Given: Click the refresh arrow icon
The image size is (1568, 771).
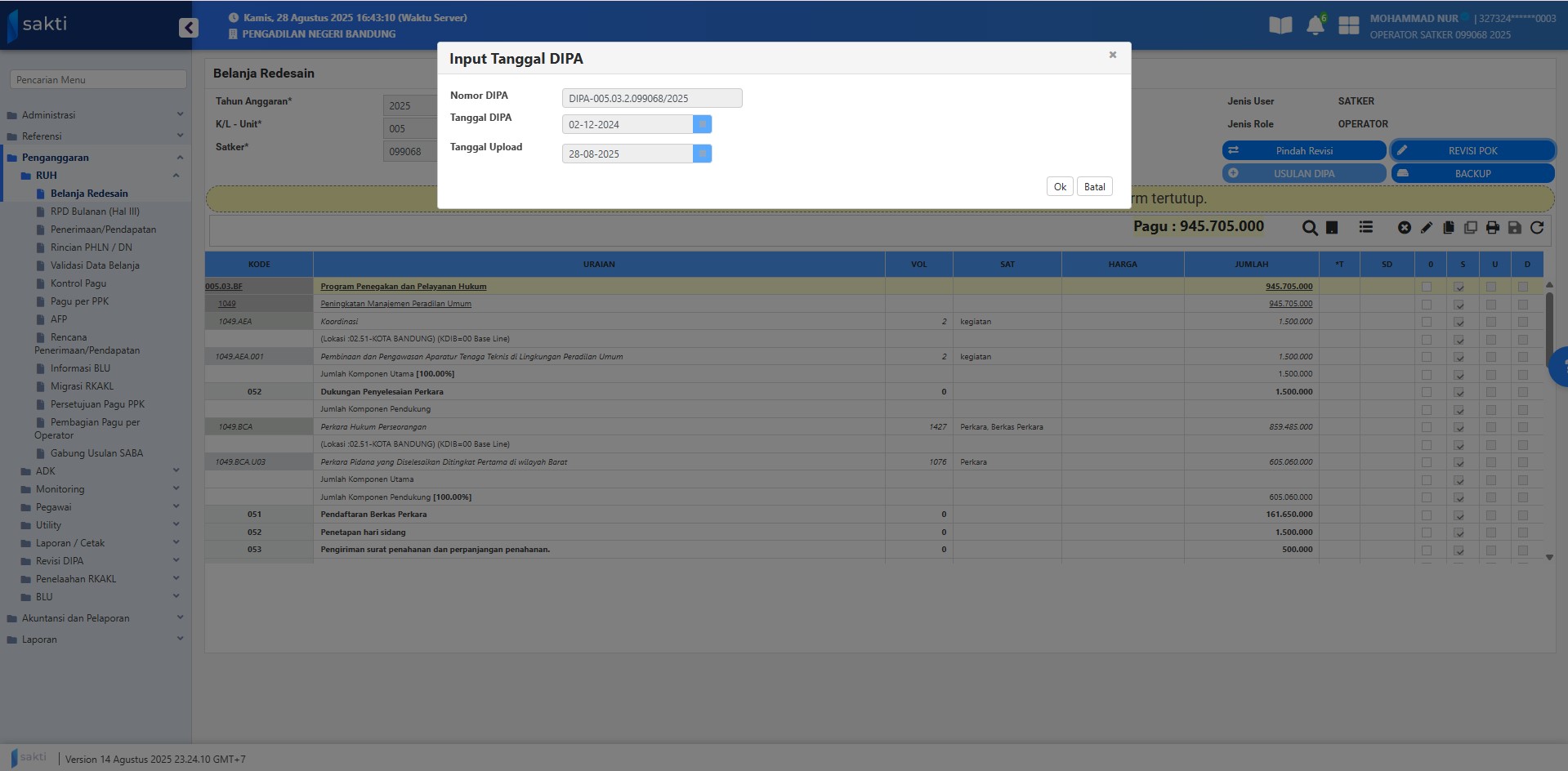Looking at the screenshot, I should (1536, 228).
